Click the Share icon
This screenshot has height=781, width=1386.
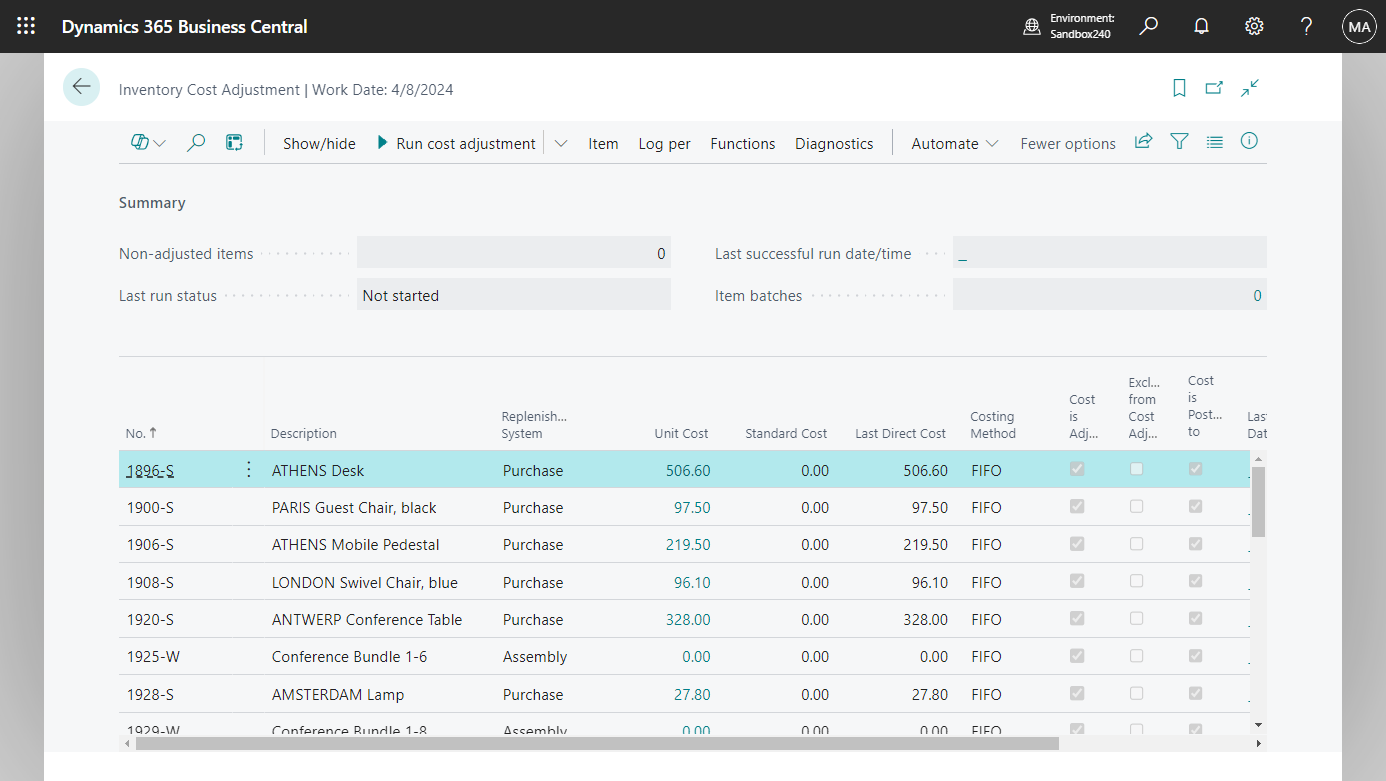tap(1143, 141)
